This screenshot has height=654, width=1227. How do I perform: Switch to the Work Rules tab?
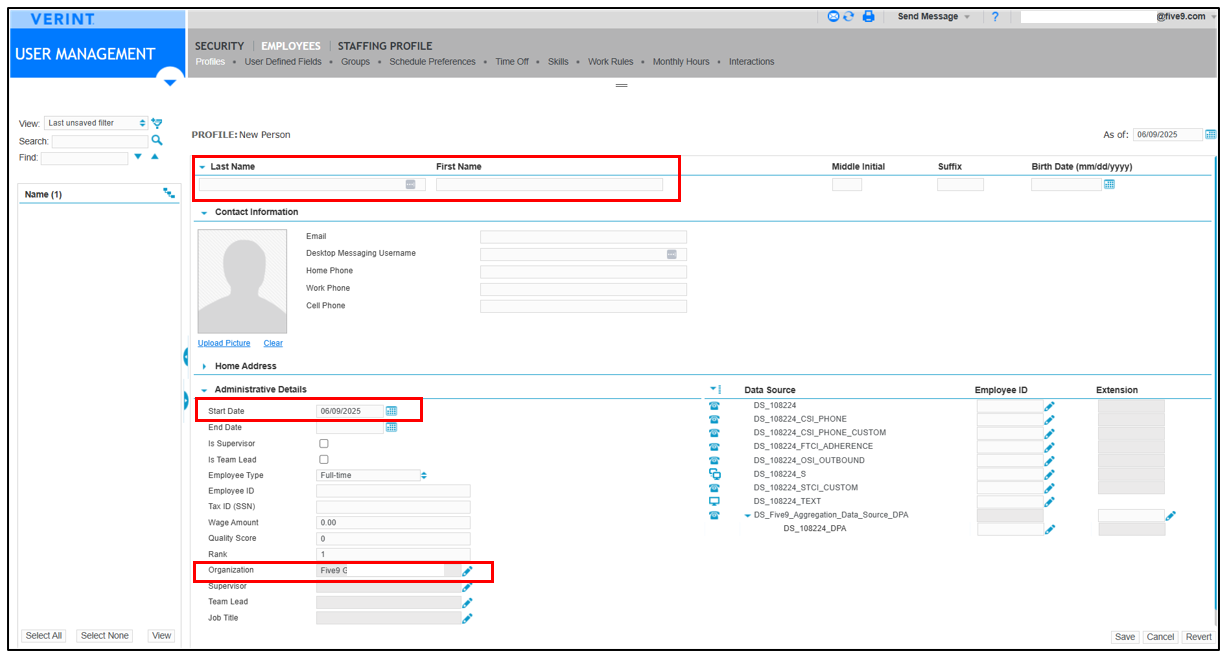tap(610, 62)
